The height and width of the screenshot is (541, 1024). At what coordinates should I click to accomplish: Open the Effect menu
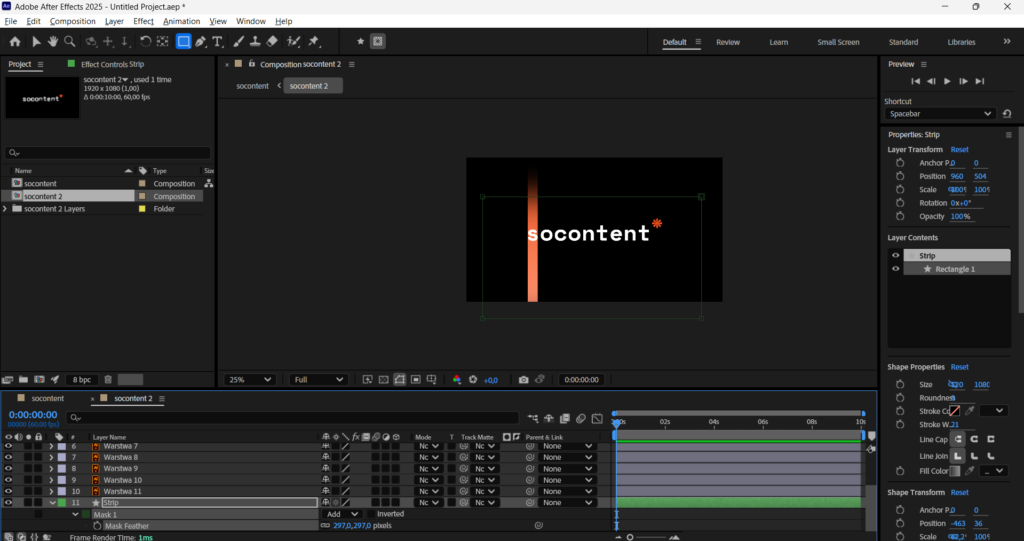click(143, 22)
